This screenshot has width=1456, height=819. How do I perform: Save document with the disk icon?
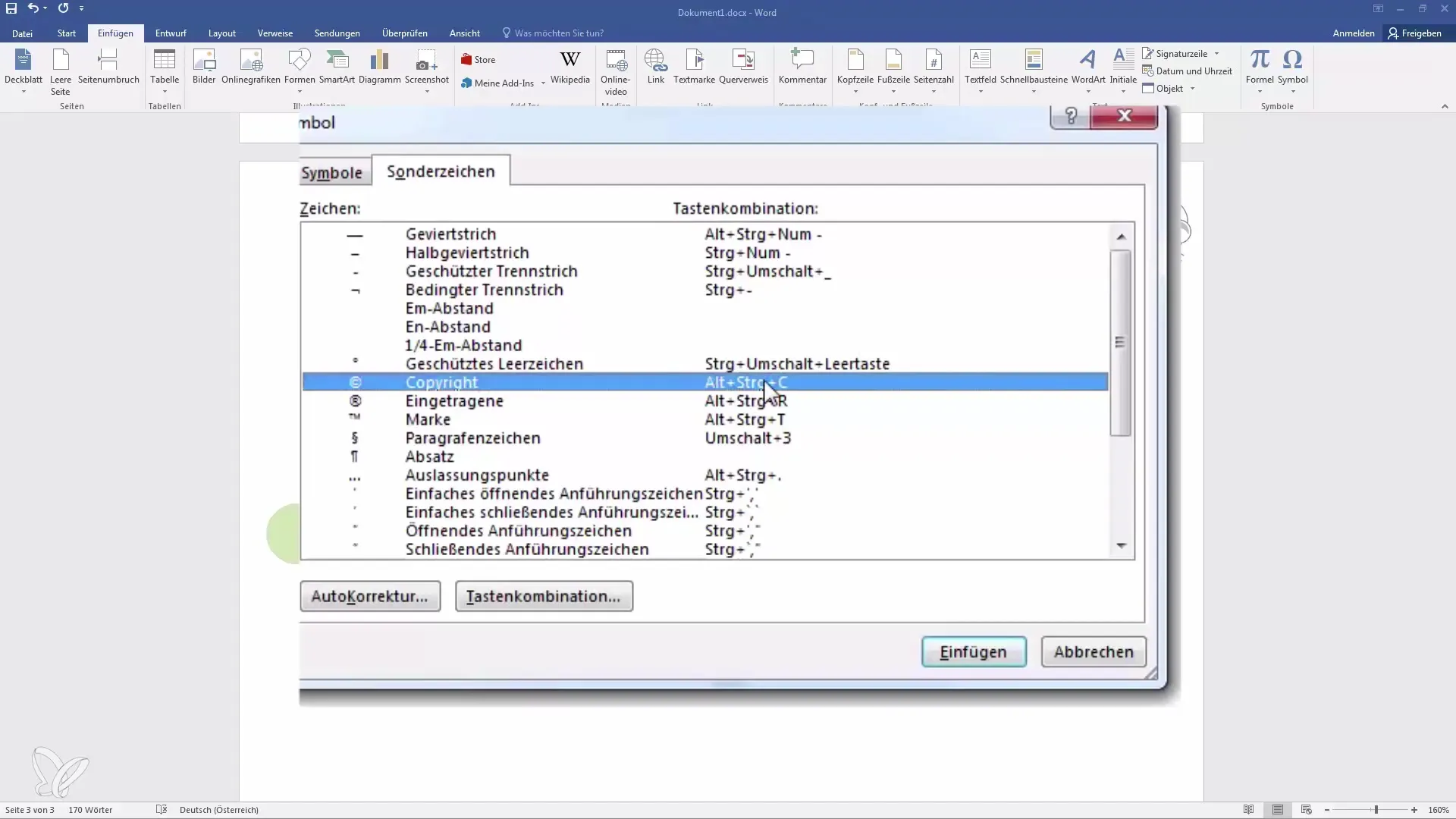pos(11,8)
